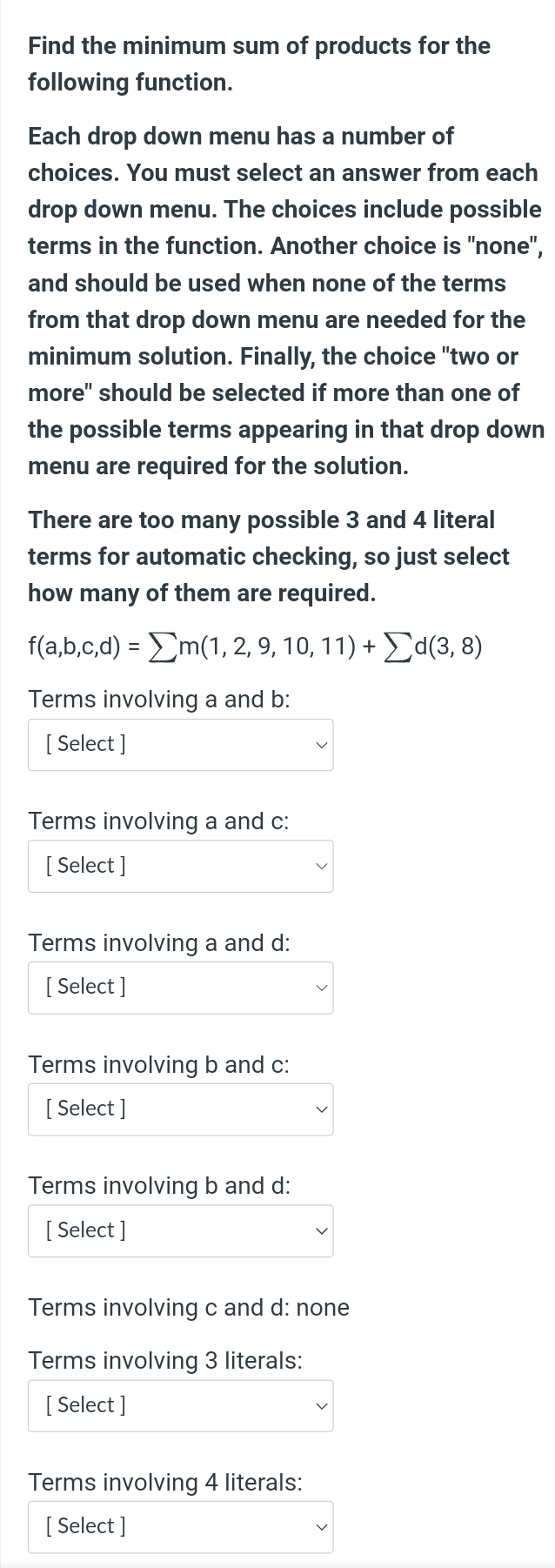Viewport: 555px width, 1568px height.
Task: Open the "Terms involving 3 literals" dropdown
Action: coord(180,1406)
